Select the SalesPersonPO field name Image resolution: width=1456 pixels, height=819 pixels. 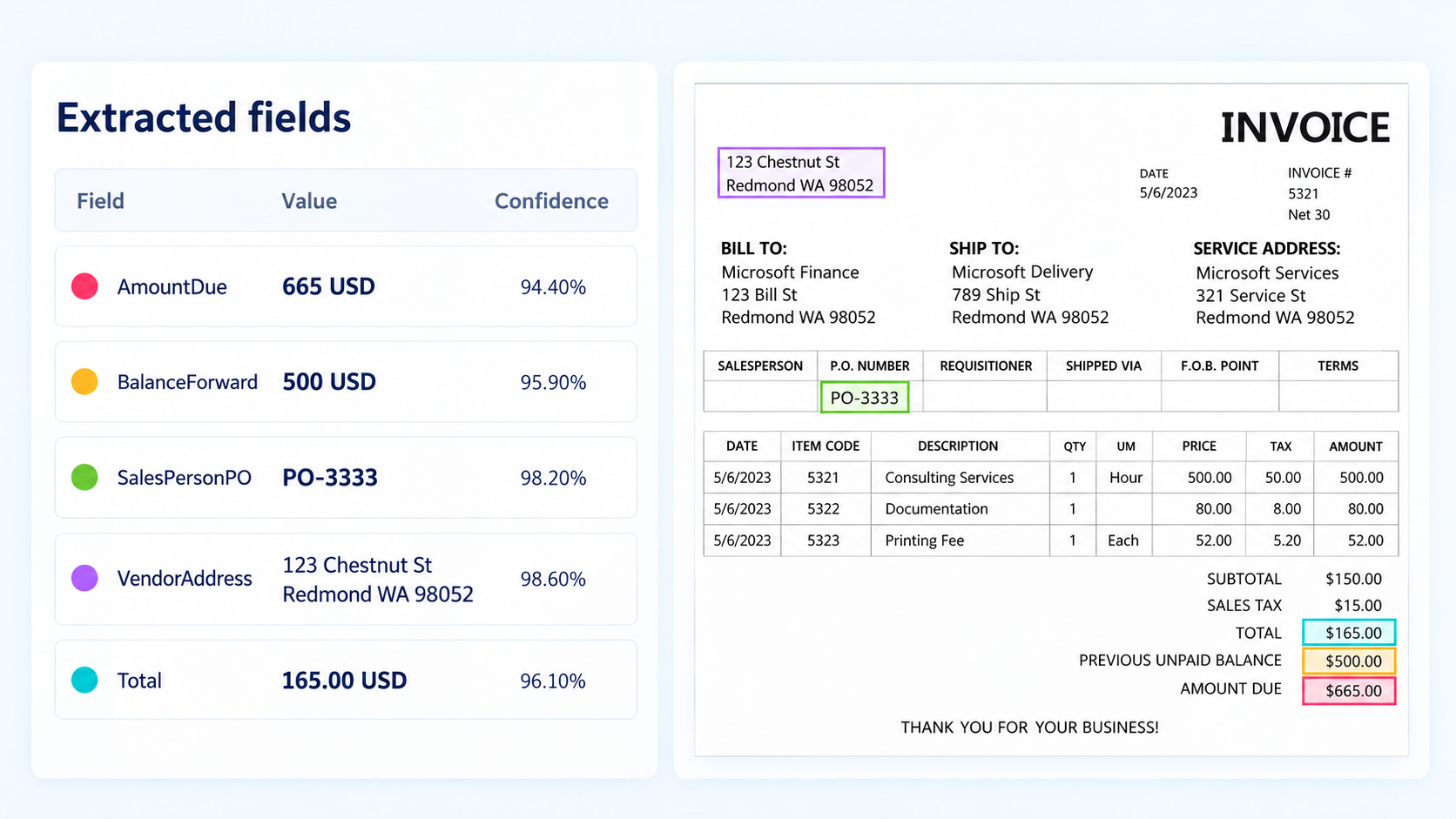[x=184, y=478]
